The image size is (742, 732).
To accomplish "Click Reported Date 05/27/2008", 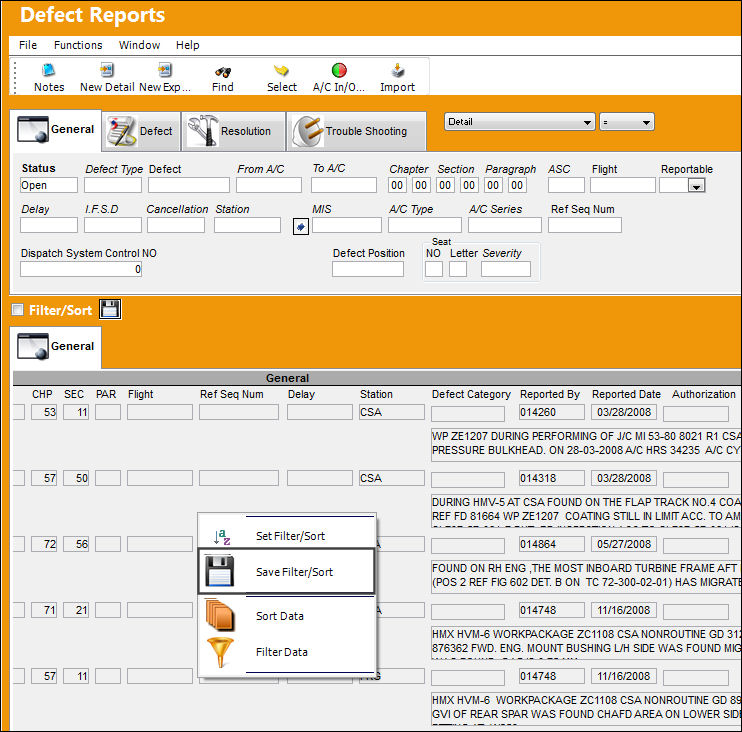I will (624, 544).
